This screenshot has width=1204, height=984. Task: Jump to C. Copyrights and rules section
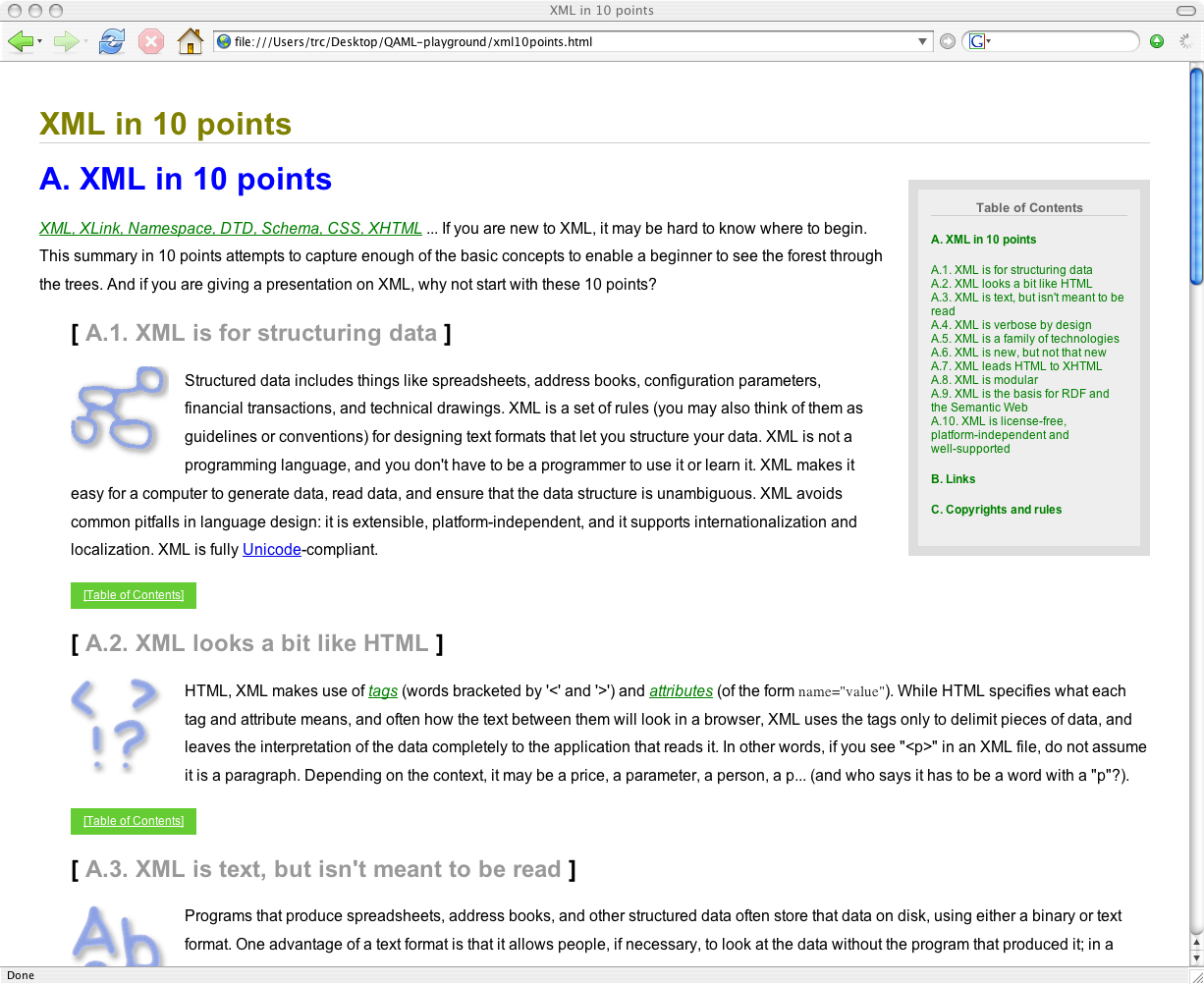tap(996, 510)
